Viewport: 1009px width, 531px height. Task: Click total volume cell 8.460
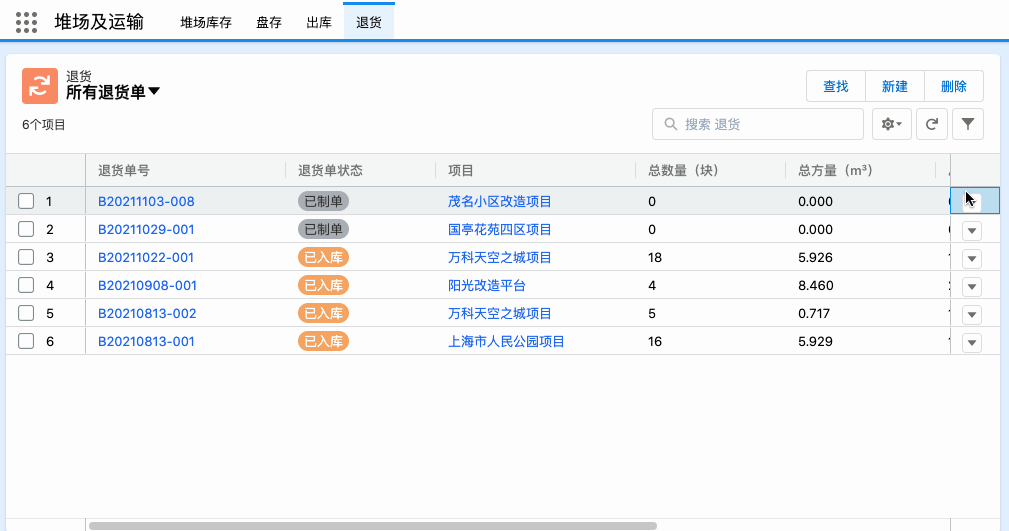click(x=815, y=285)
